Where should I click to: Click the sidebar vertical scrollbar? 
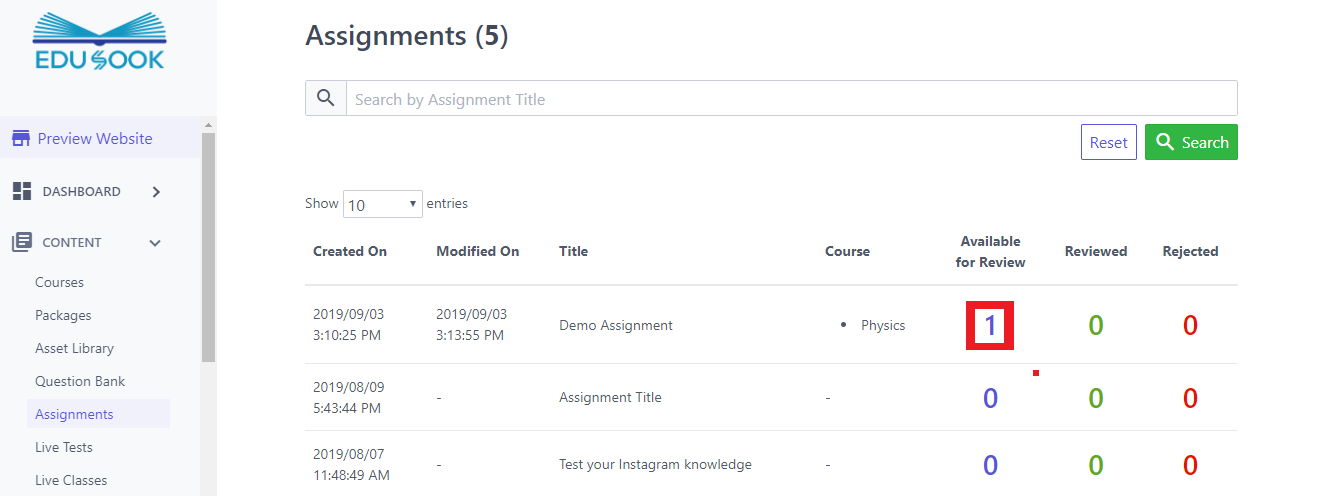pyautogui.click(x=208, y=250)
